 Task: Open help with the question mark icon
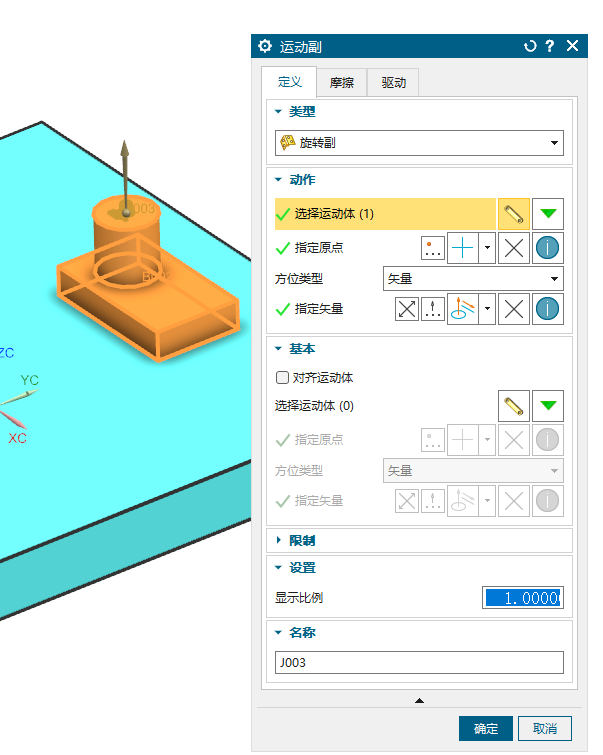pos(550,46)
